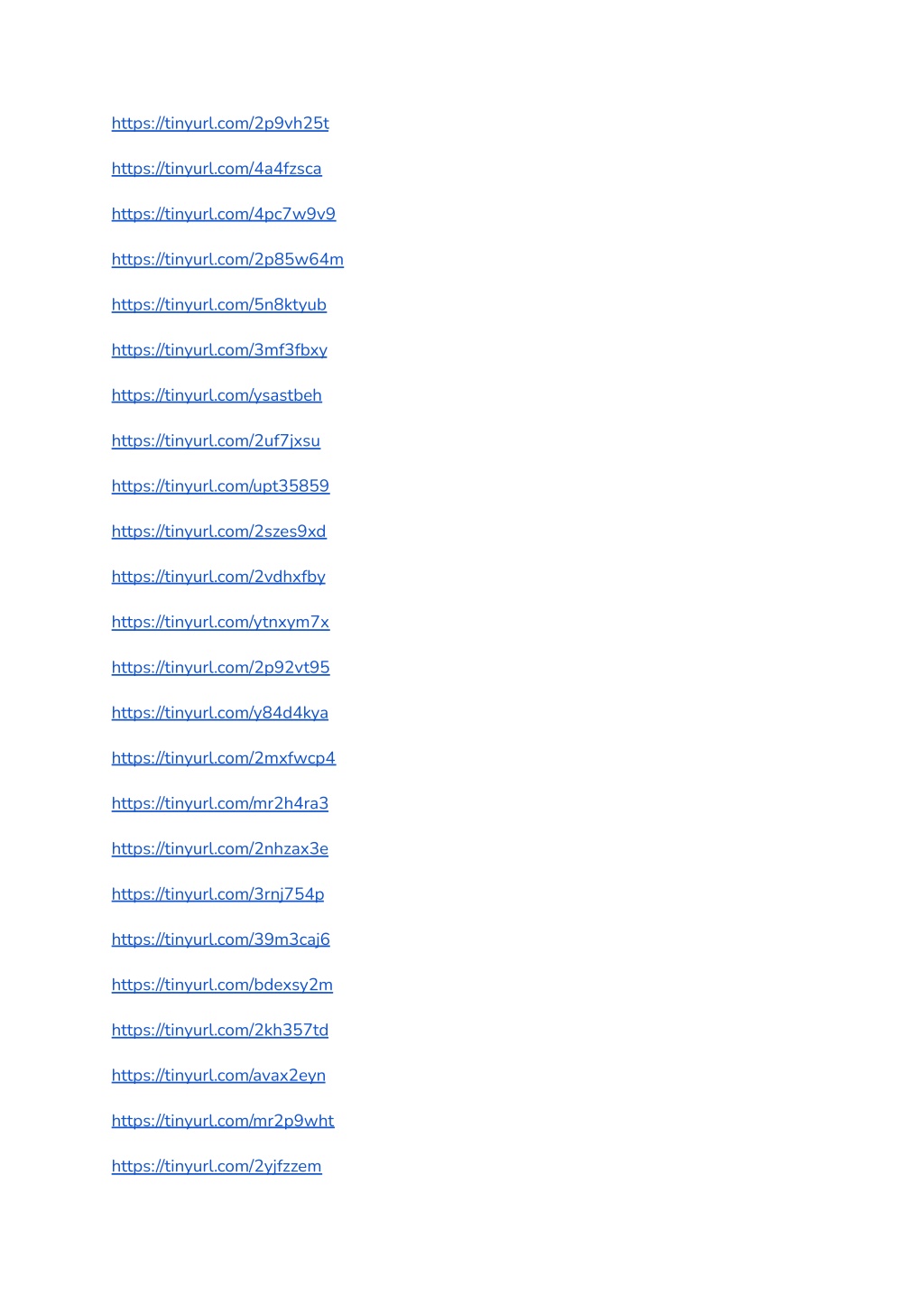Open the tinyurl.com/4a4fzsca link

(x=217, y=169)
